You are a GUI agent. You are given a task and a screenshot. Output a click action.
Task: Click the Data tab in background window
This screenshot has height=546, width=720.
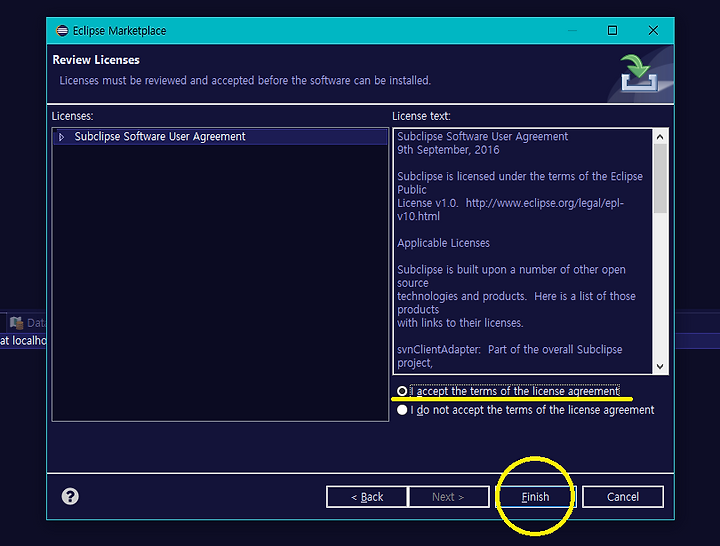27,323
